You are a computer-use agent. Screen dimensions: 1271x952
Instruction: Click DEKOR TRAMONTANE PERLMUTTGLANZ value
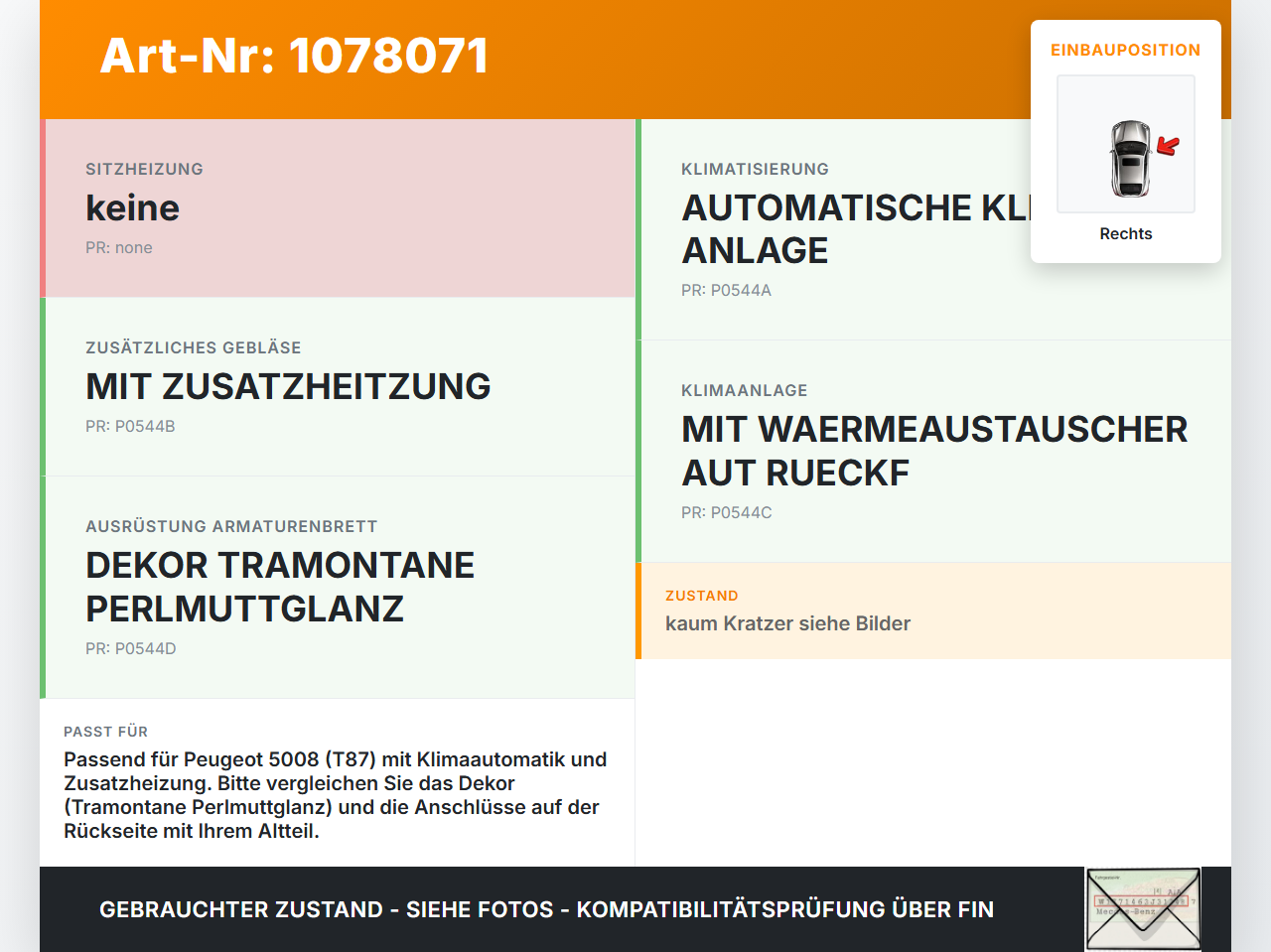click(280, 587)
